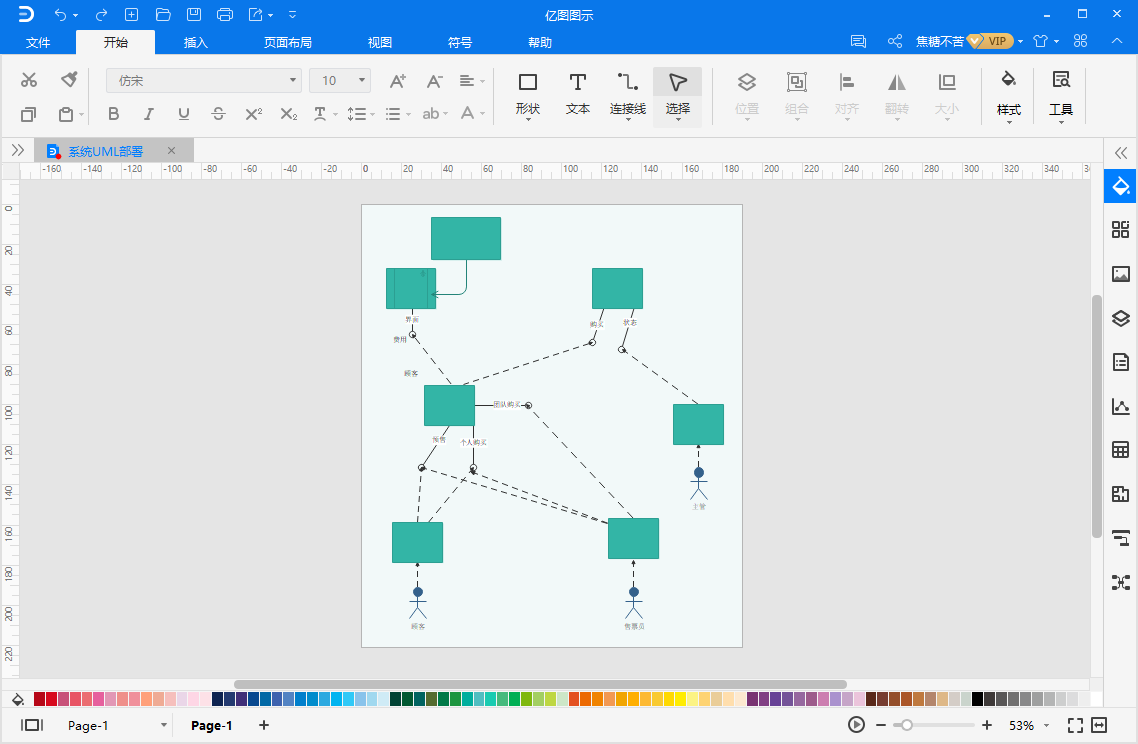
Task: Toggle Subscript formatting
Action: pos(289,114)
